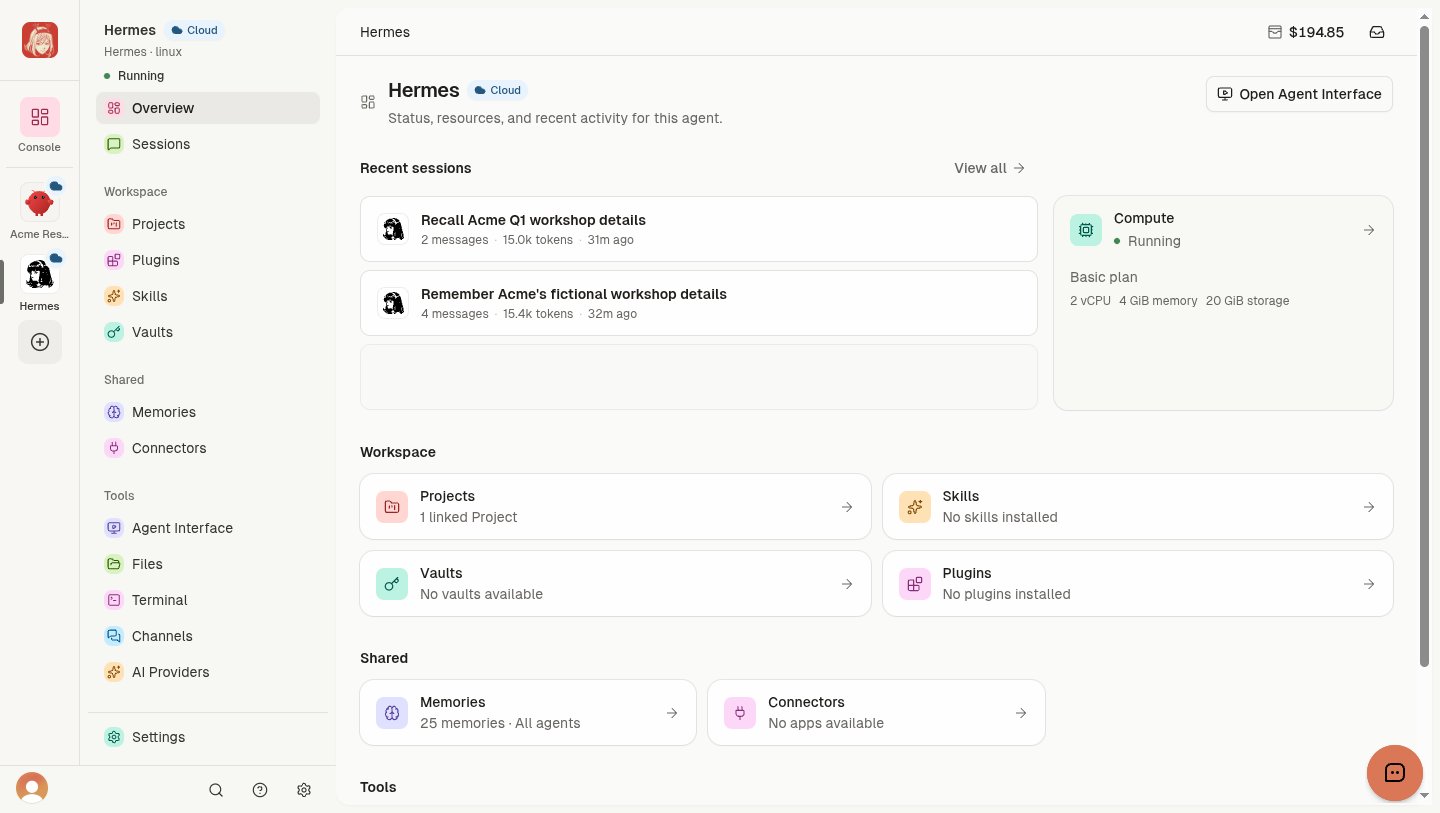Screen dimensions: 1440x813
Task: Open Settings in the sidebar
Action: point(208,737)
